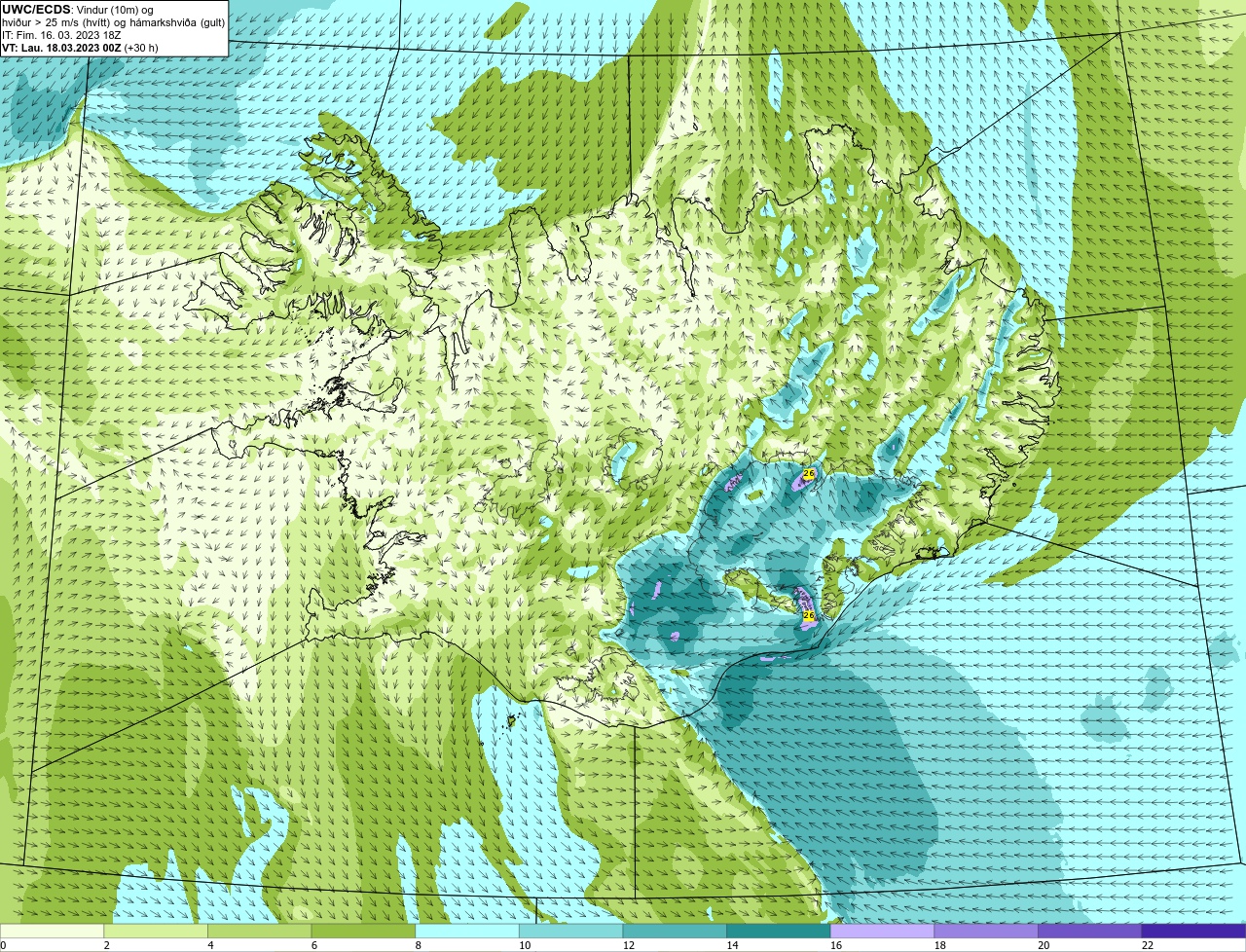1246x952 pixels.
Task: Click the light lavender 16–18 m/s legend swatch
Action: coord(883,931)
